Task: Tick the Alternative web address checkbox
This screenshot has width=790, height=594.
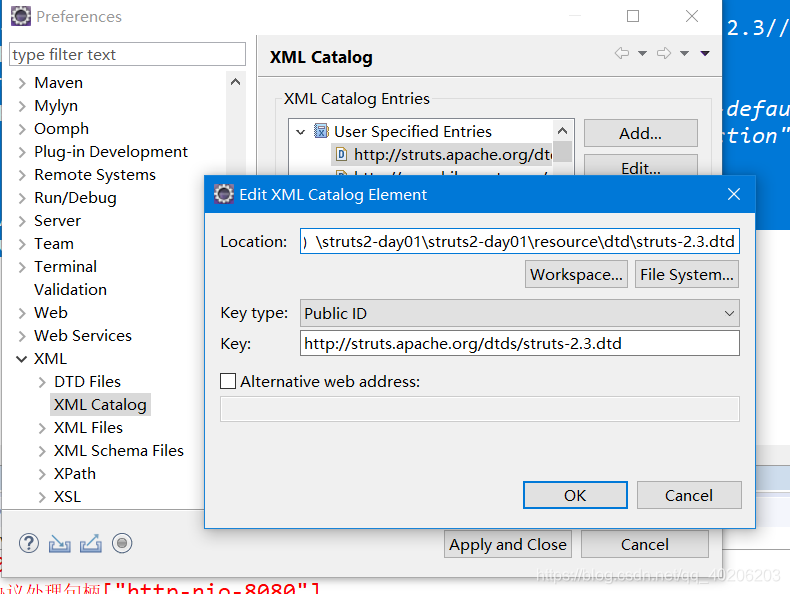Action: pos(228,381)
